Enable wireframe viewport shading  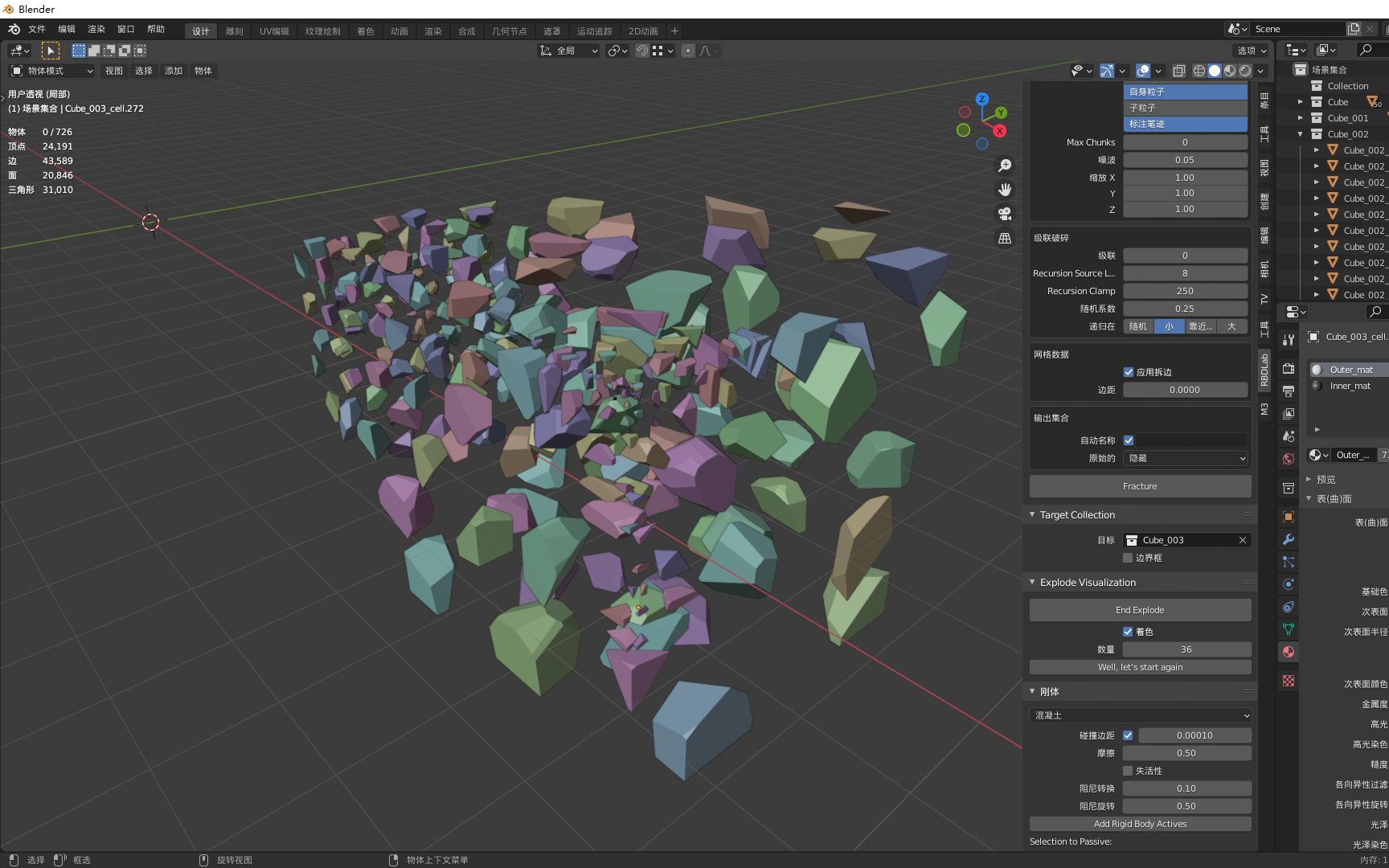(1198, 70)
